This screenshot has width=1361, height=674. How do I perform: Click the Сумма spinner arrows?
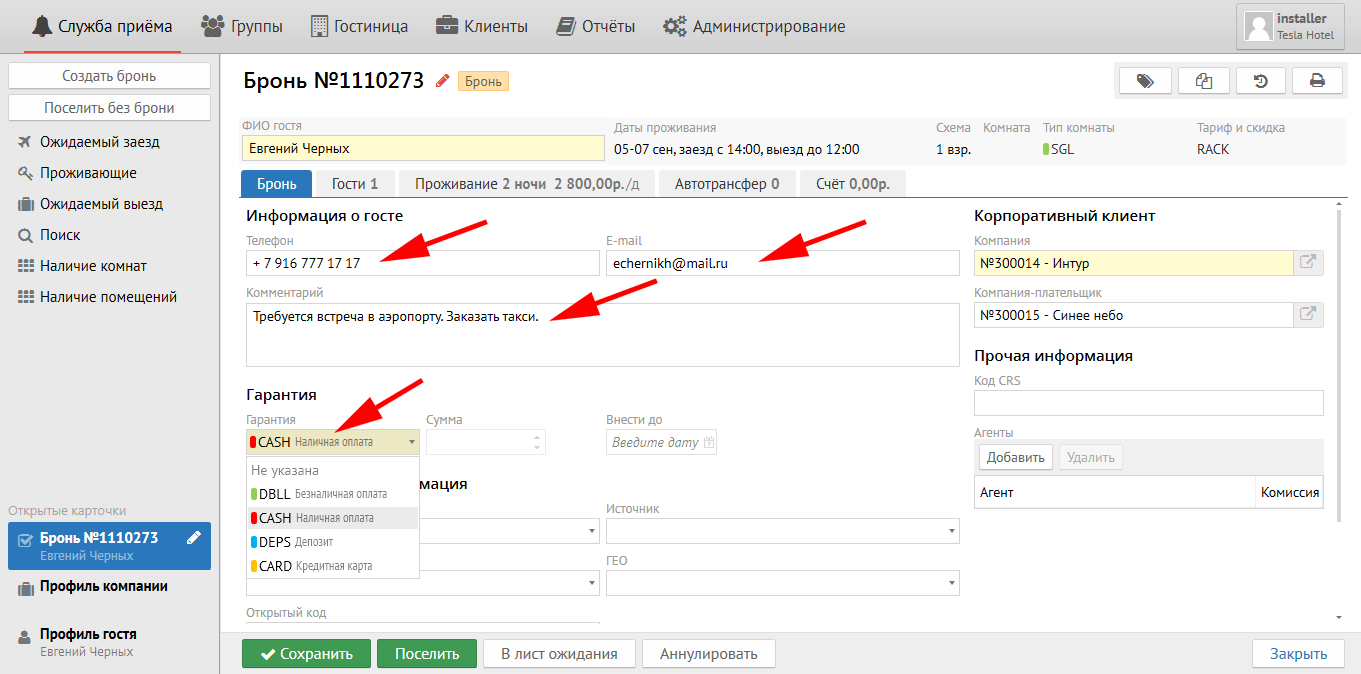click(x=538, y=442)
